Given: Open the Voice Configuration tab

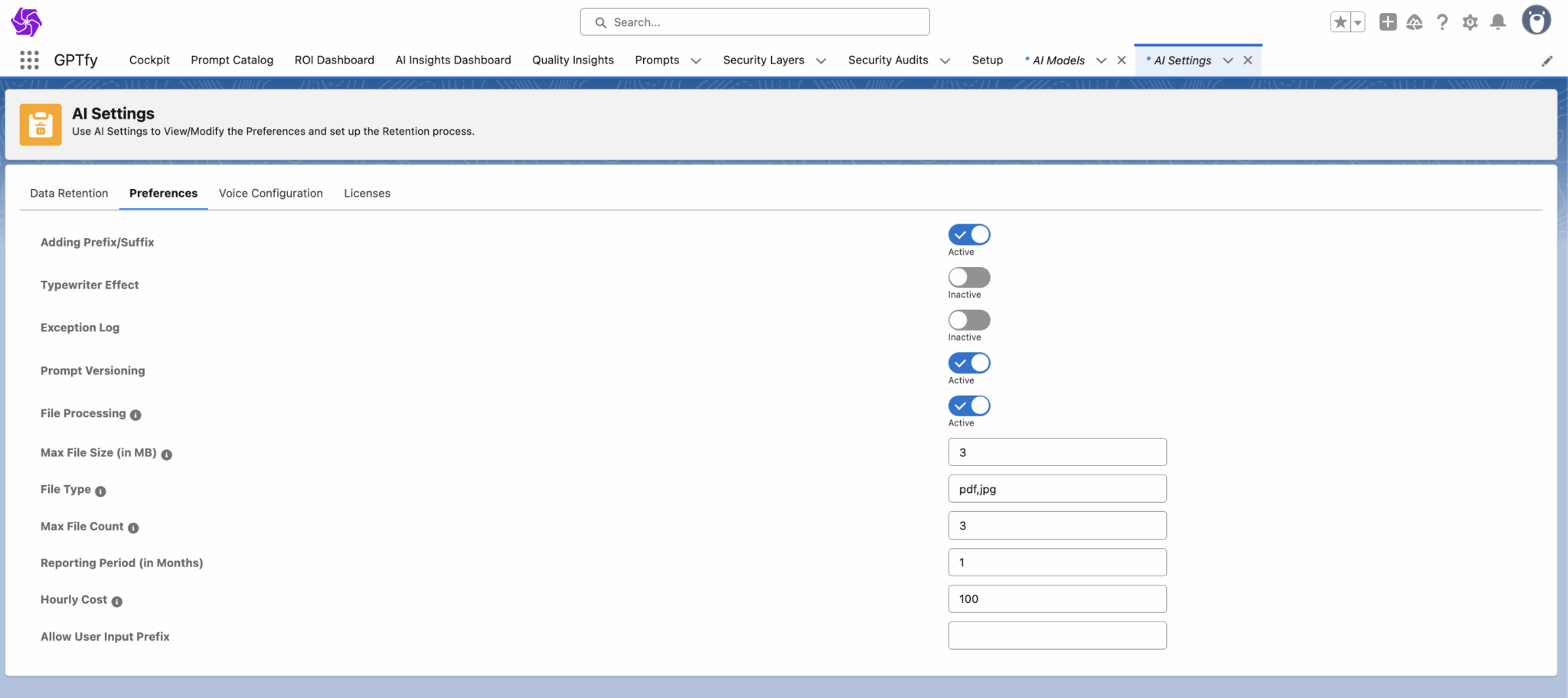Looking at the screenshot, I should pyautogui.click(x=270, y=193).
